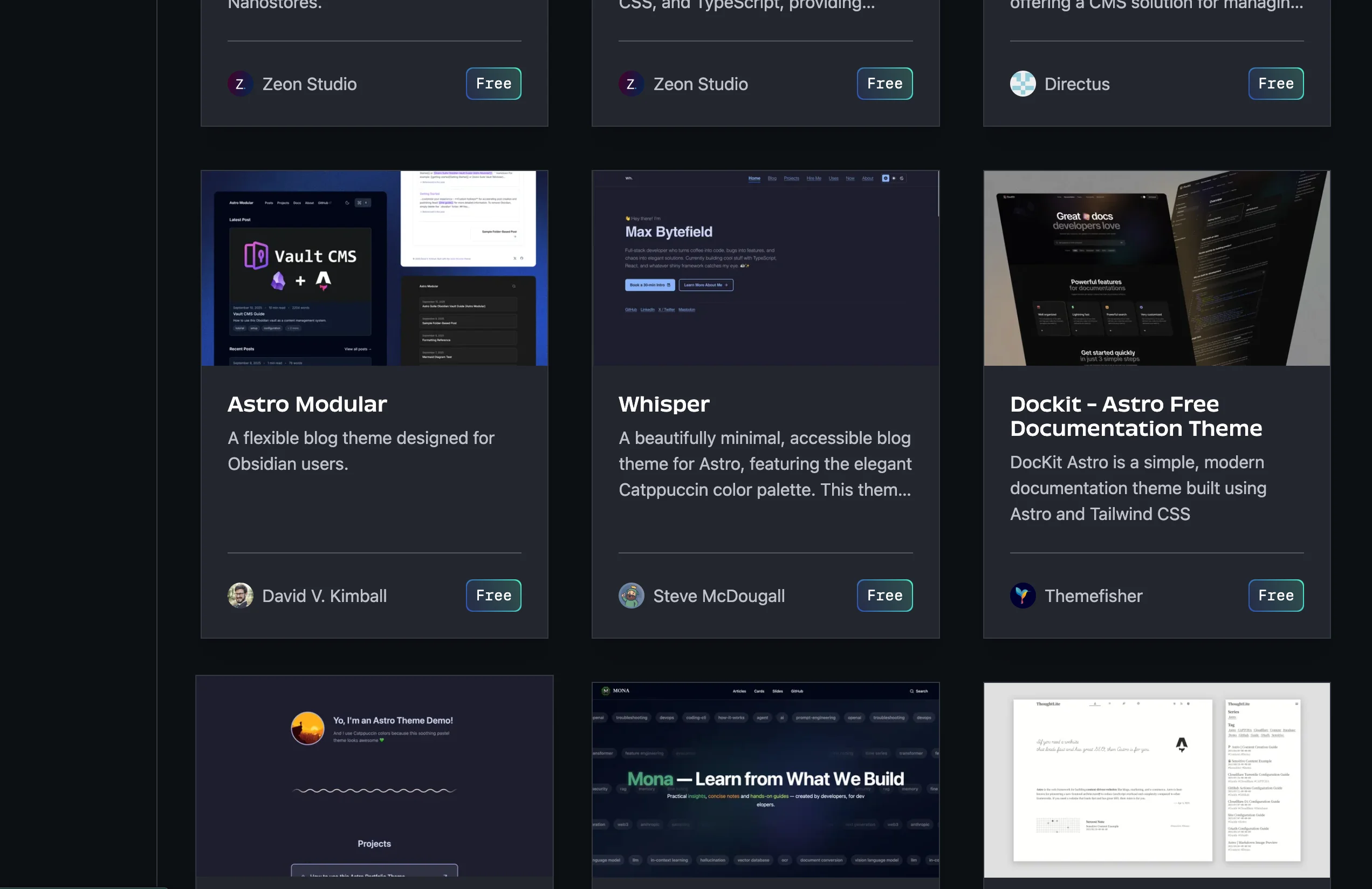Open the ThoughtLite white theme preview
The height and width of the screenshot is (889, 1372).
[1156, 780]
